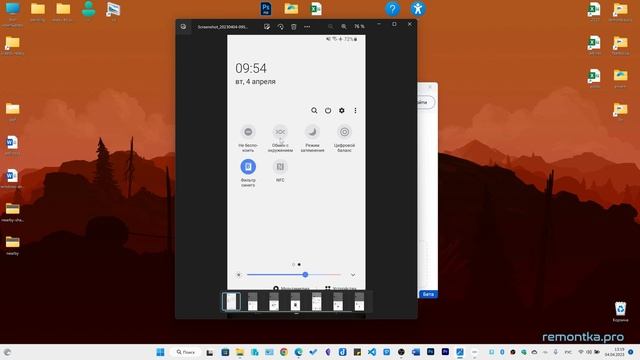Select the first filmstrip thumbnail
640x360 pixels.
click(231, 302)
